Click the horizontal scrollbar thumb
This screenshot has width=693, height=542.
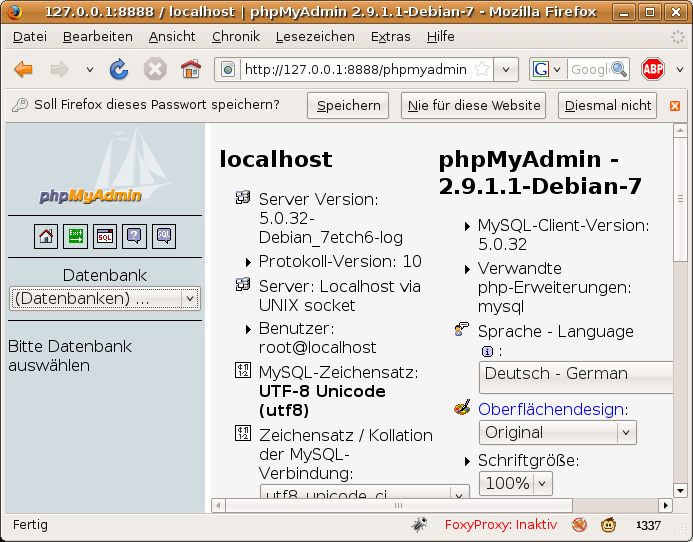(x=399, y=505)
